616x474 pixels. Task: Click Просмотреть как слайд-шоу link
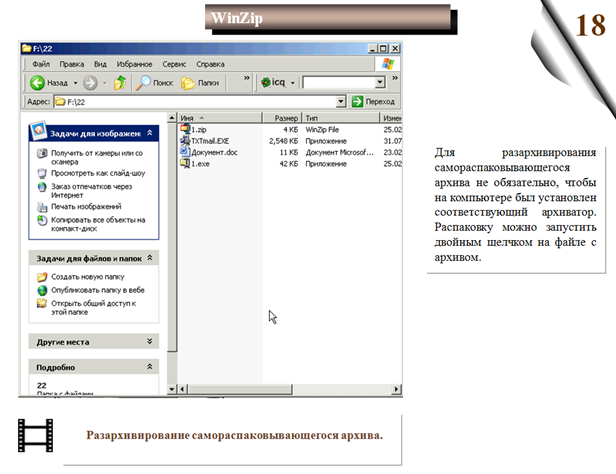(98, 173)
